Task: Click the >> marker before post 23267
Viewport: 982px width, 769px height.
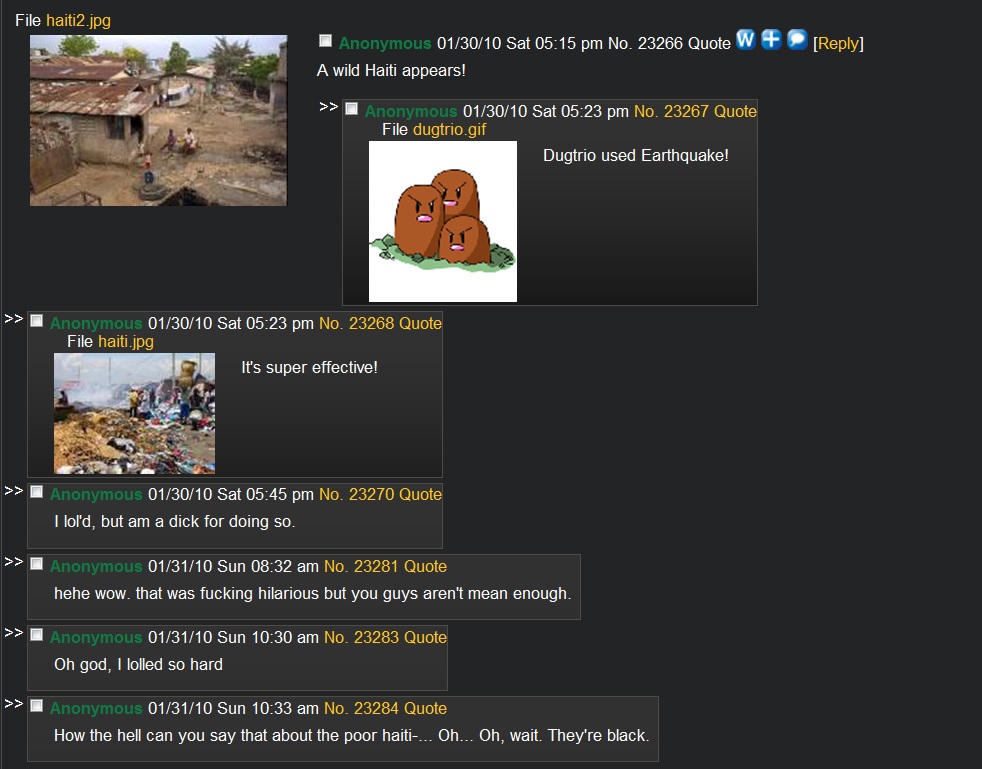Action: coord(329,106)
